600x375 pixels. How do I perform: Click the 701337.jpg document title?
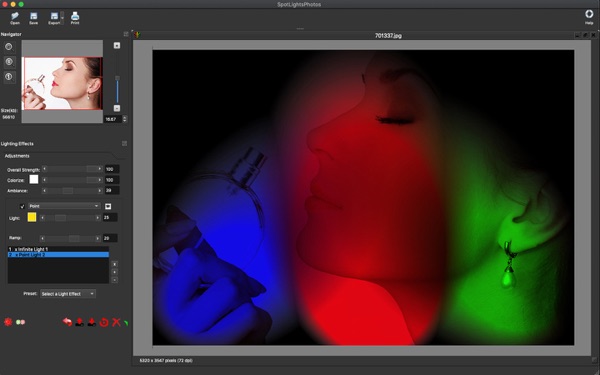[x=388, y=36]
